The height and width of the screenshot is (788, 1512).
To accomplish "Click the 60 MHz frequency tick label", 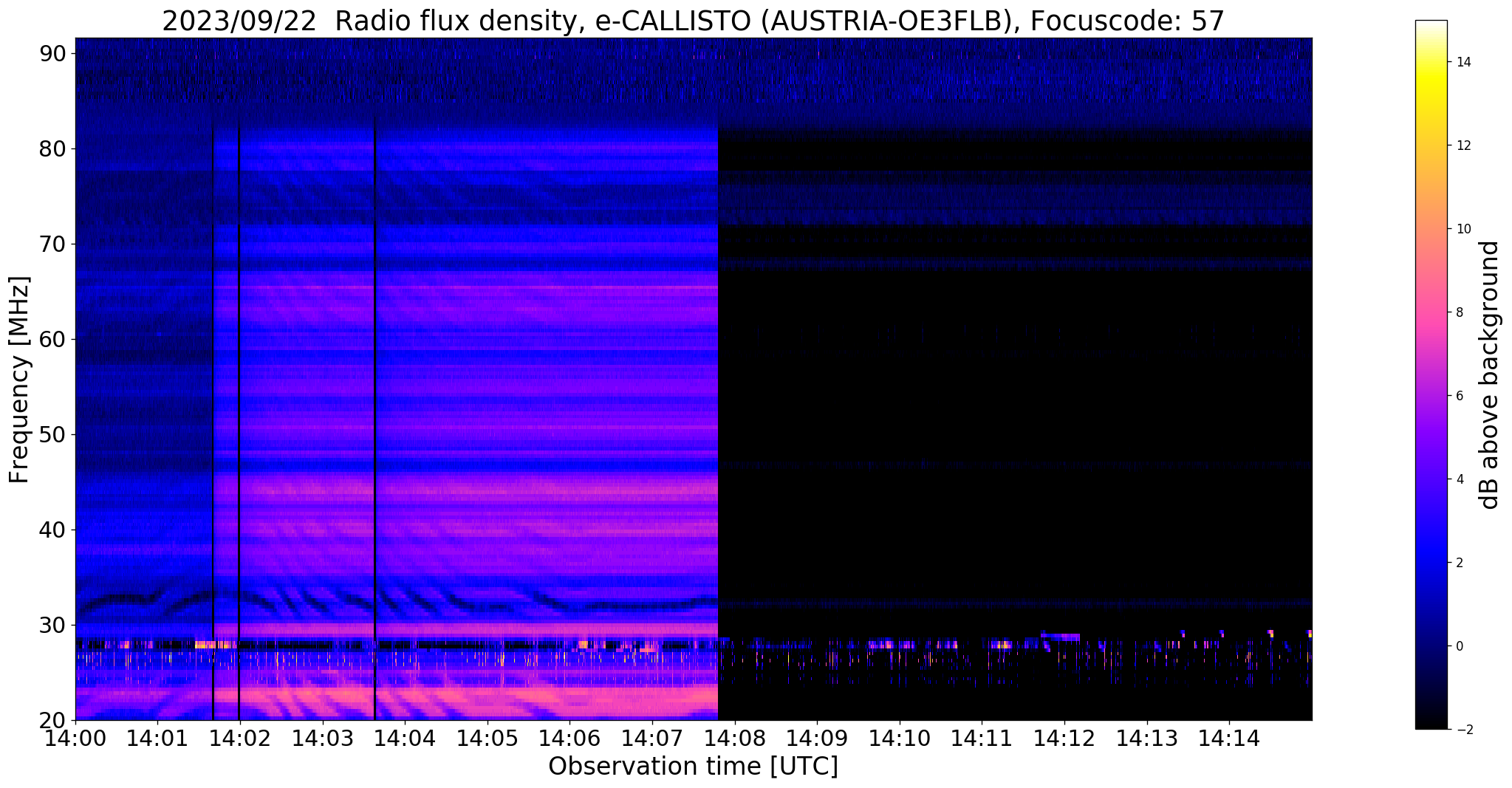I will click(x=52, y=339).
